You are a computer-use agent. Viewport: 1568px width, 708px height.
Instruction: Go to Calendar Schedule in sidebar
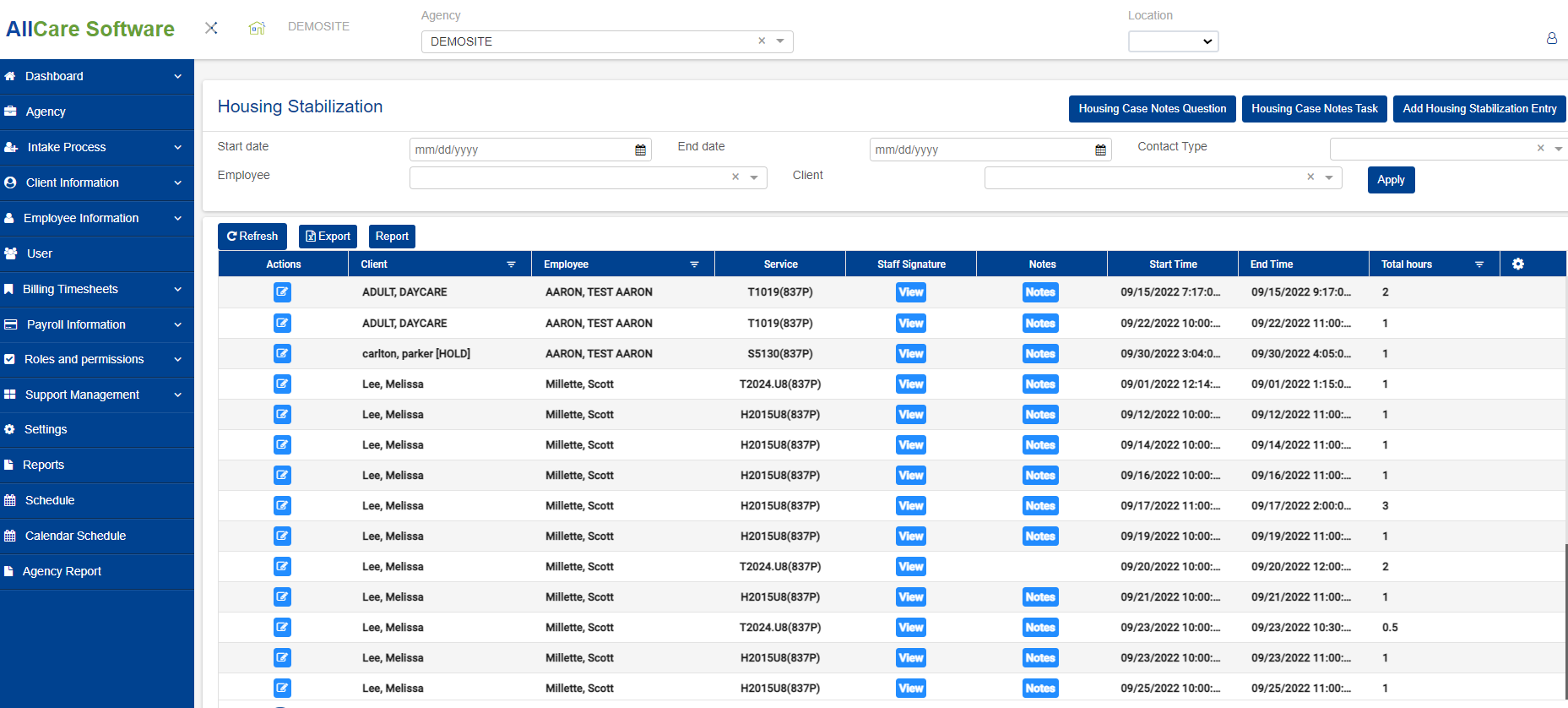point(75,536)
